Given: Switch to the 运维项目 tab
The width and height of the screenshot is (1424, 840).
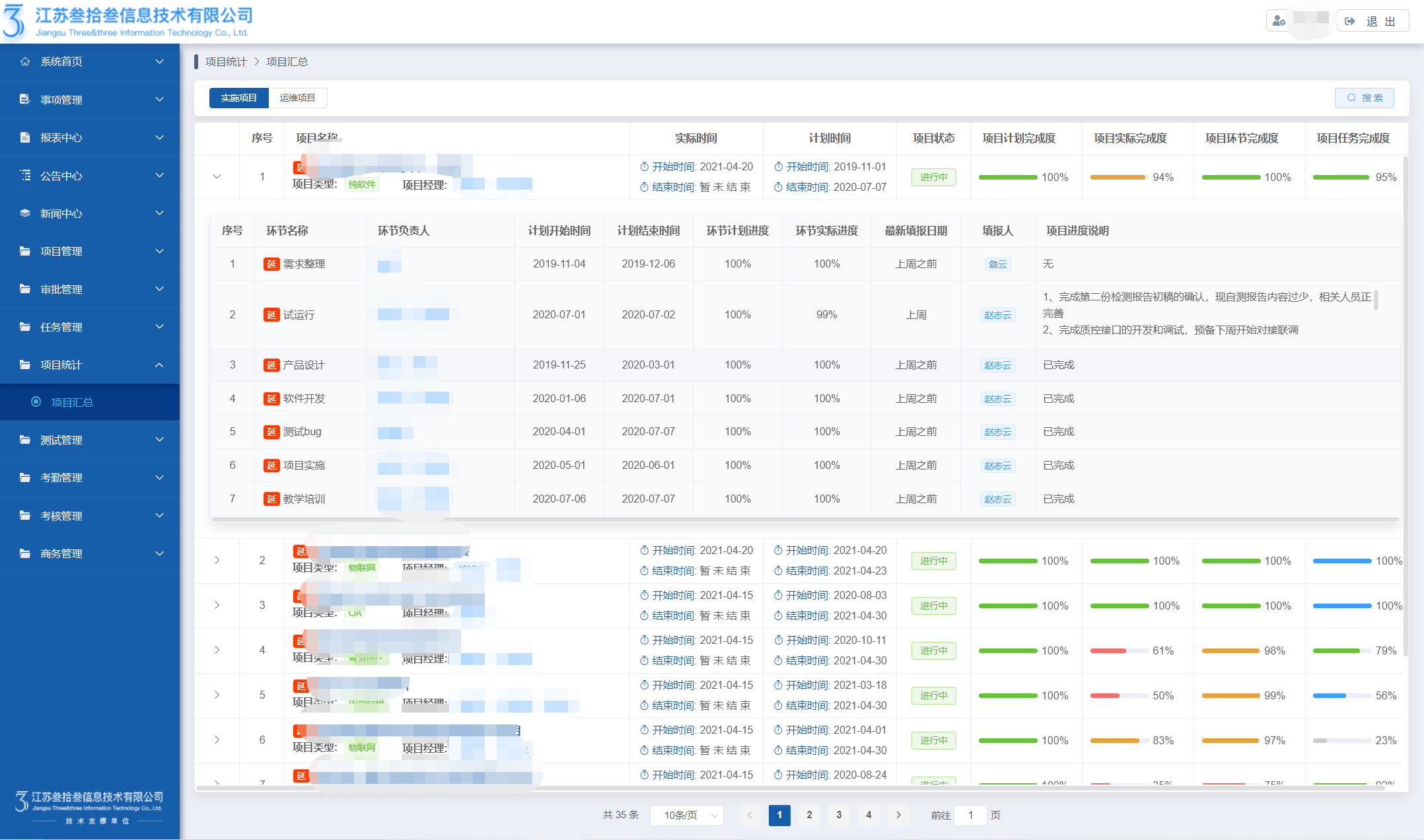Looking at the screenshot, I should coord(297,98).
